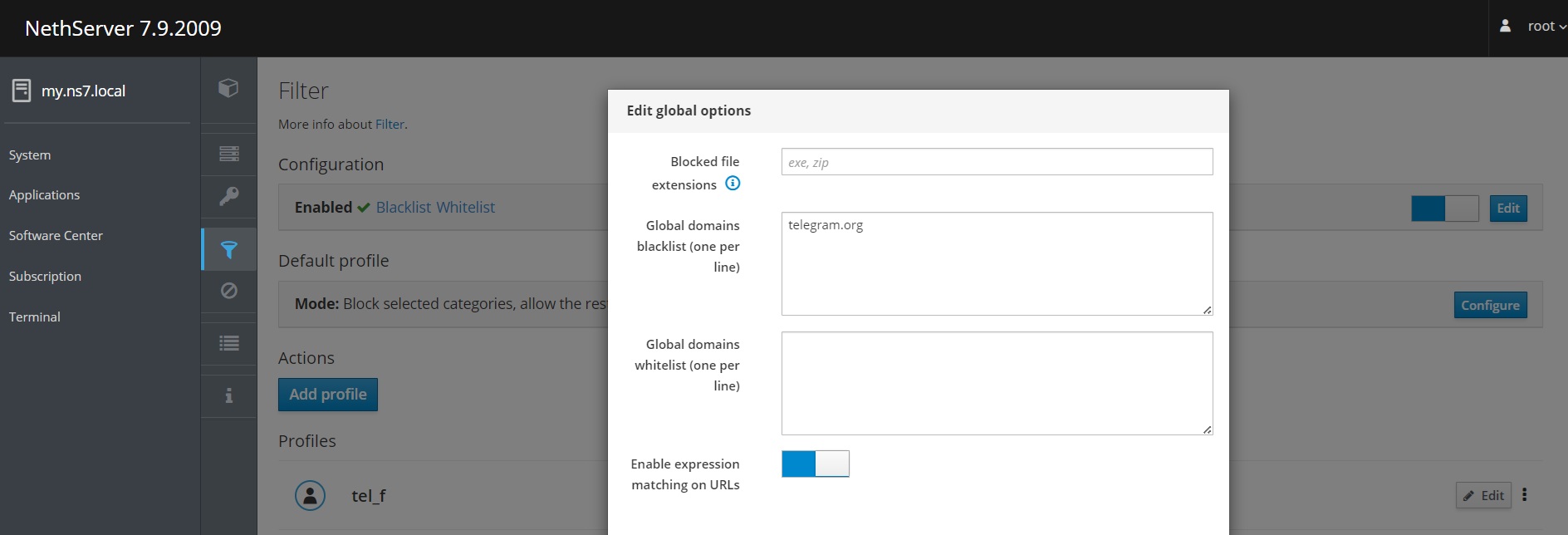The height and width of the screenshot is (535, 1568).
Task: Click the cube icon in the sidebar
Action: tap(228, 88)
